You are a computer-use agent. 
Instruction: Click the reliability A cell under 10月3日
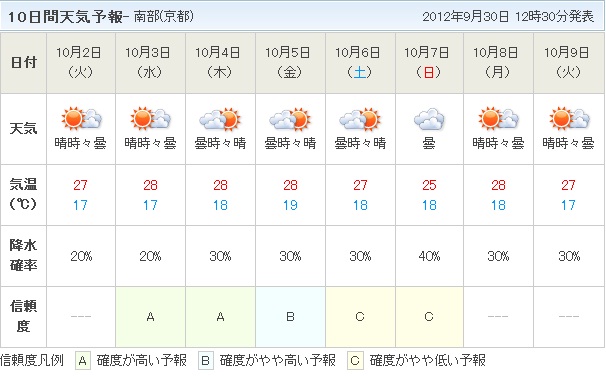point(151,317)
